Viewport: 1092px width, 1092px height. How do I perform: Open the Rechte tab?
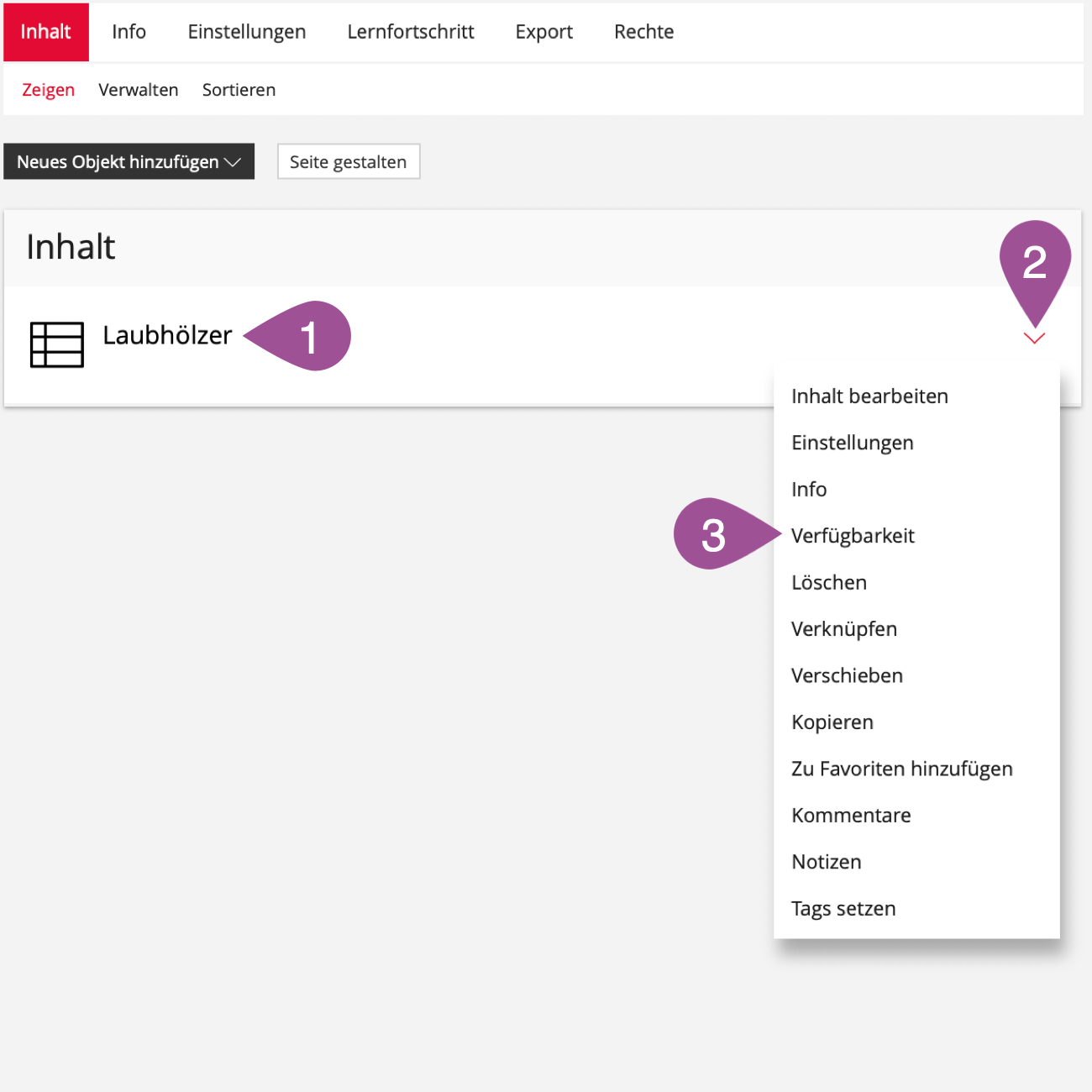[643, 32]
